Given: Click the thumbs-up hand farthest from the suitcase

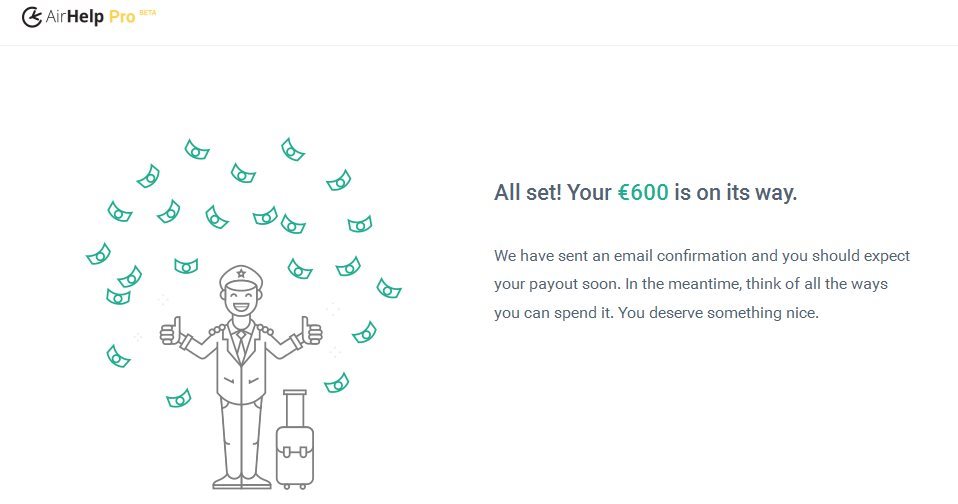Looking at the screenshot, I should [169, 332].
